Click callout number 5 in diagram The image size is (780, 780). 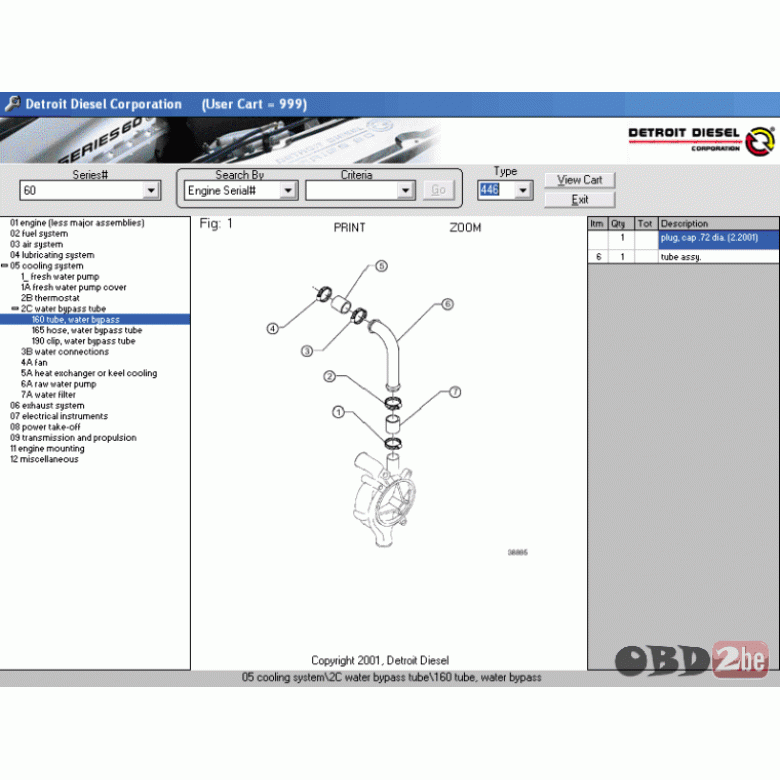click(381, 266)
